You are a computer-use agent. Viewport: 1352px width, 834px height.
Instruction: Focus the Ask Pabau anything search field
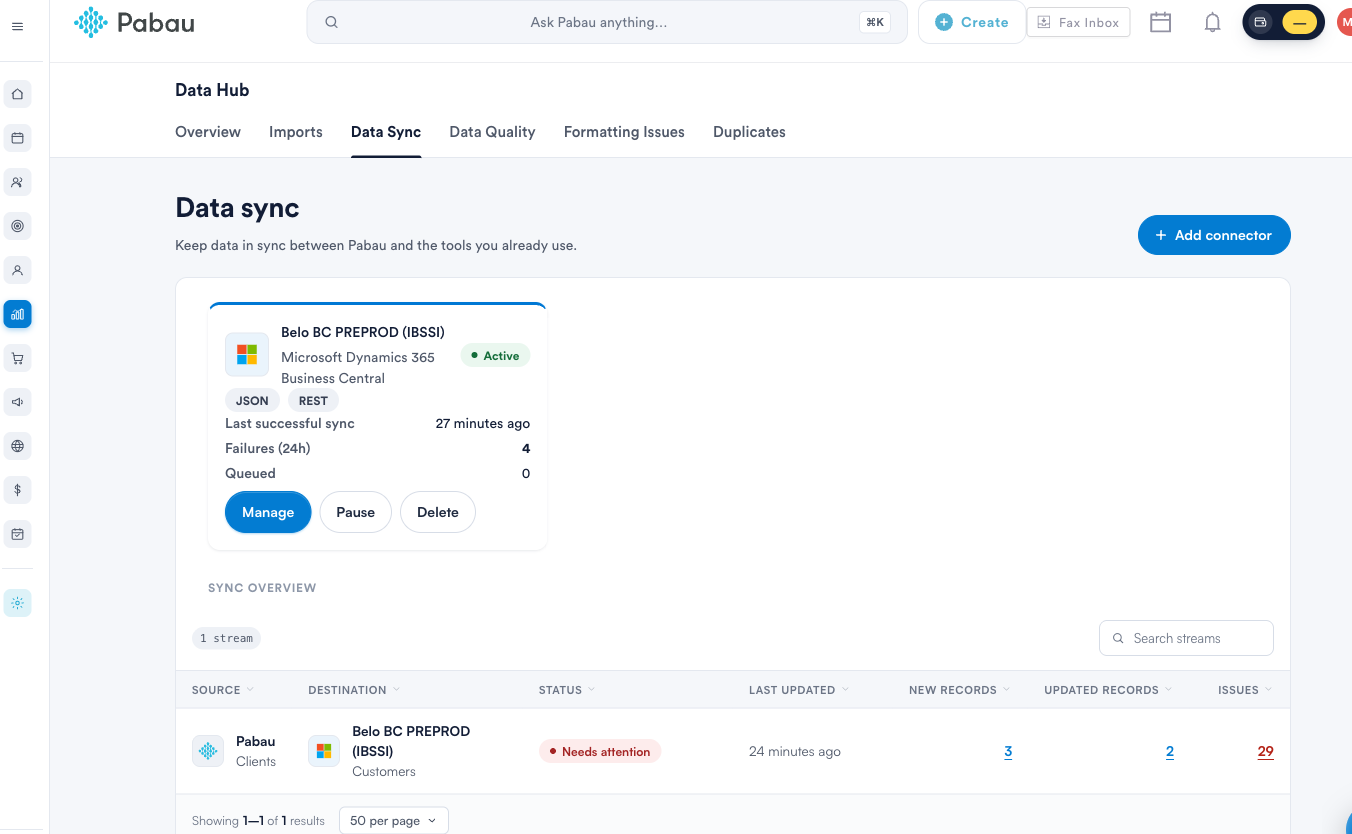coord(607,22)
